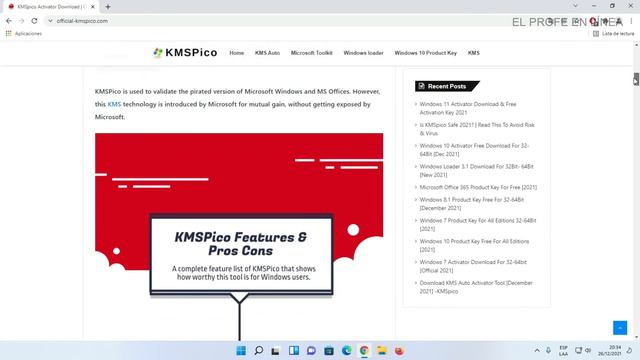
Task: Open the Microsoft Toolkit menu item
Action: [x=311, y=53]
